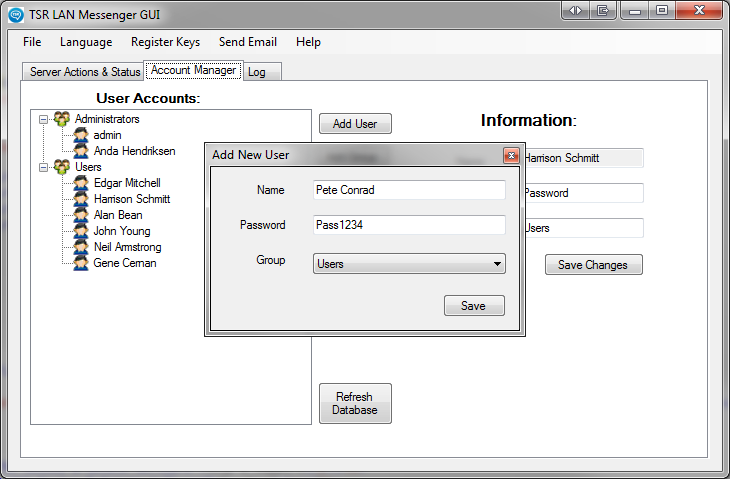The height and width of the screenshot is (479, 730).
Task: Click Edgar Mitchell's user icon
Action: coord(81,183)
